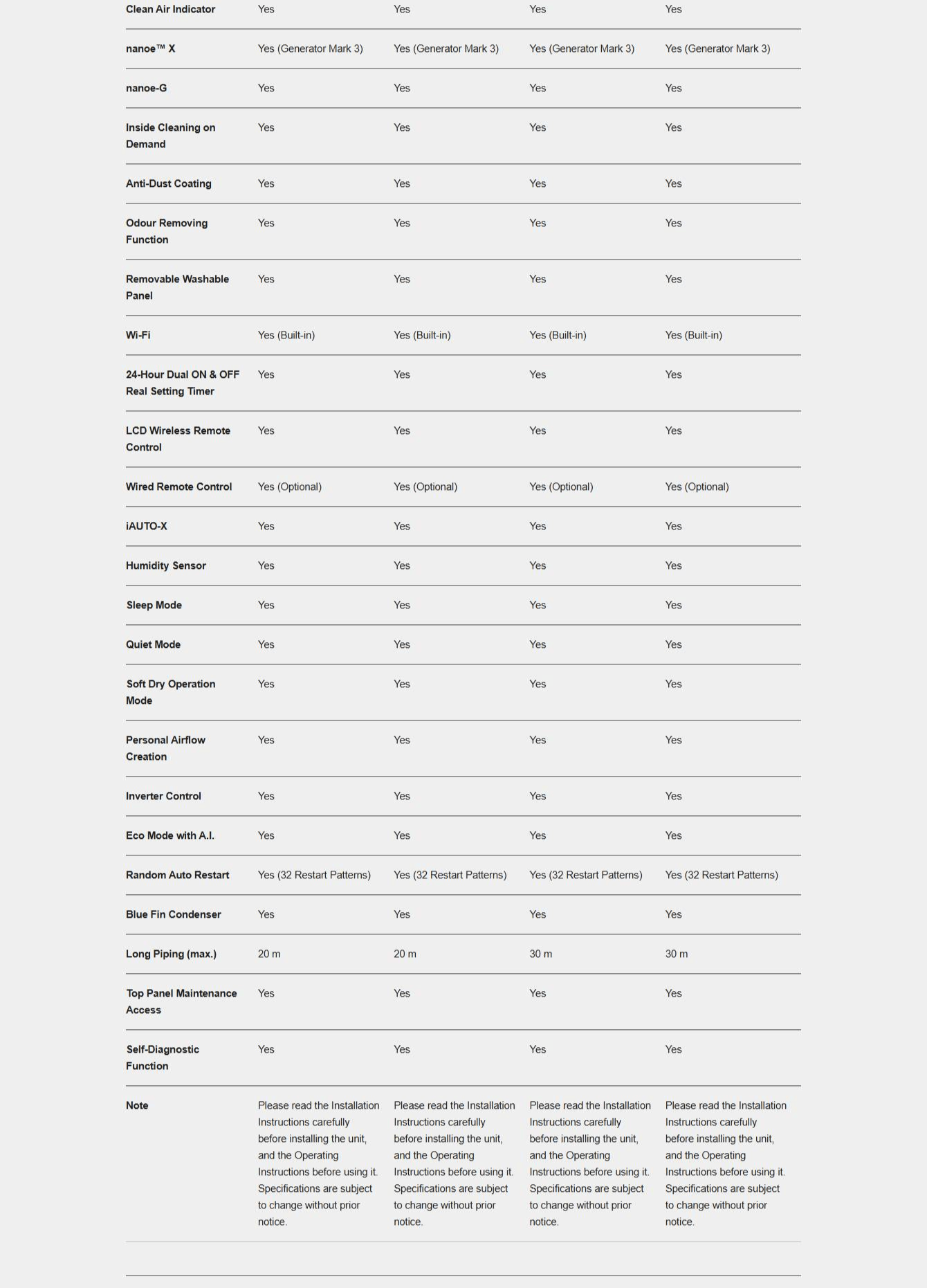The image size is (927, 1288).
Task: Click the Wired Remote Control row label
Action: pyautogui.click(x=178, y=487)
